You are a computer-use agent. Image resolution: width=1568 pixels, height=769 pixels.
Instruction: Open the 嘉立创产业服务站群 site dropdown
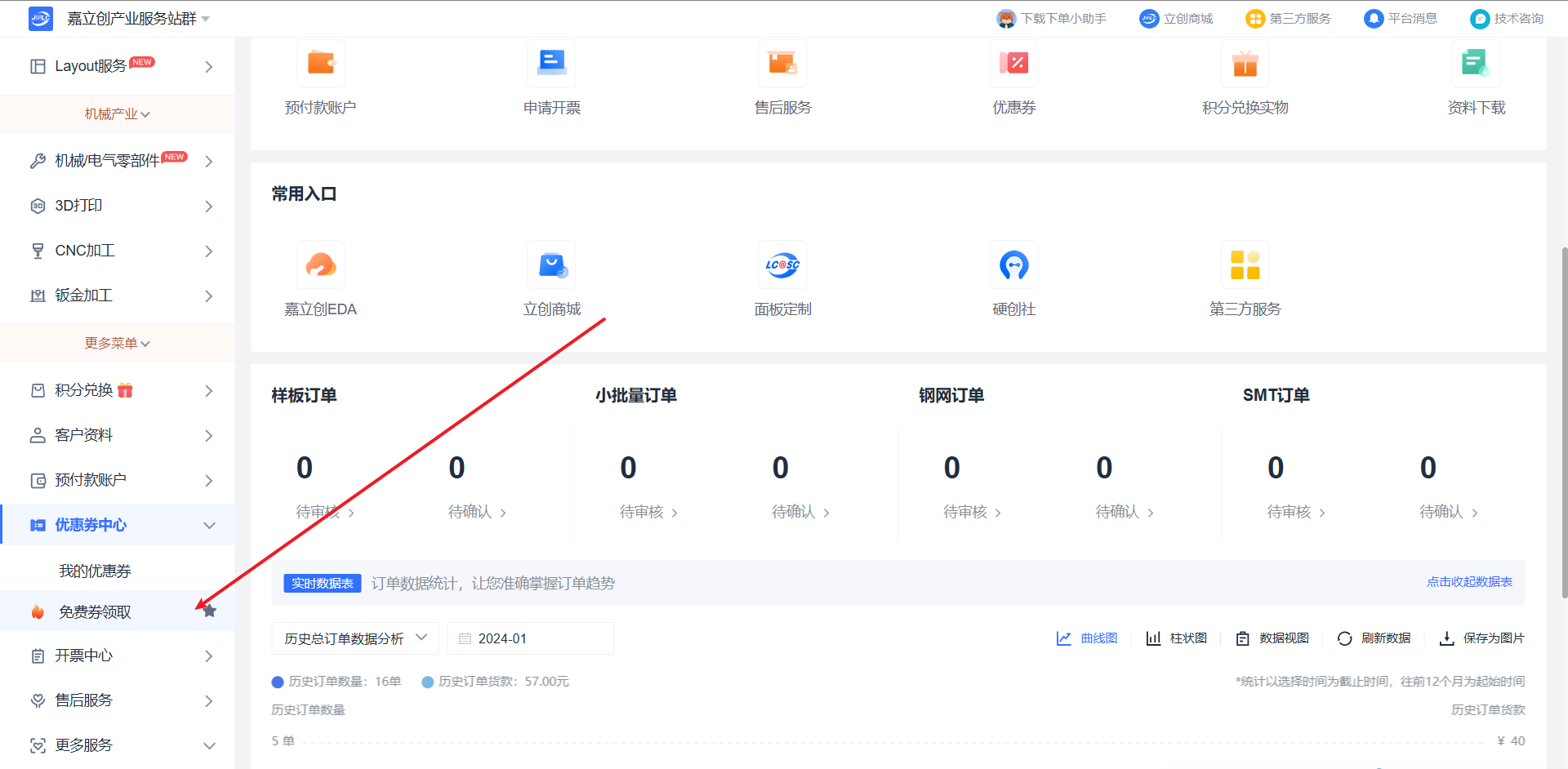tap(138, 19)
